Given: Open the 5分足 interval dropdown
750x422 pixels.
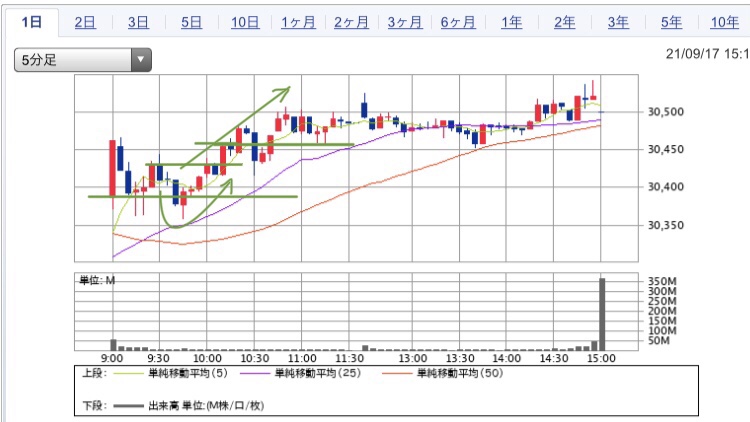Looking at the screenshot, I should (x=72, y=60).
